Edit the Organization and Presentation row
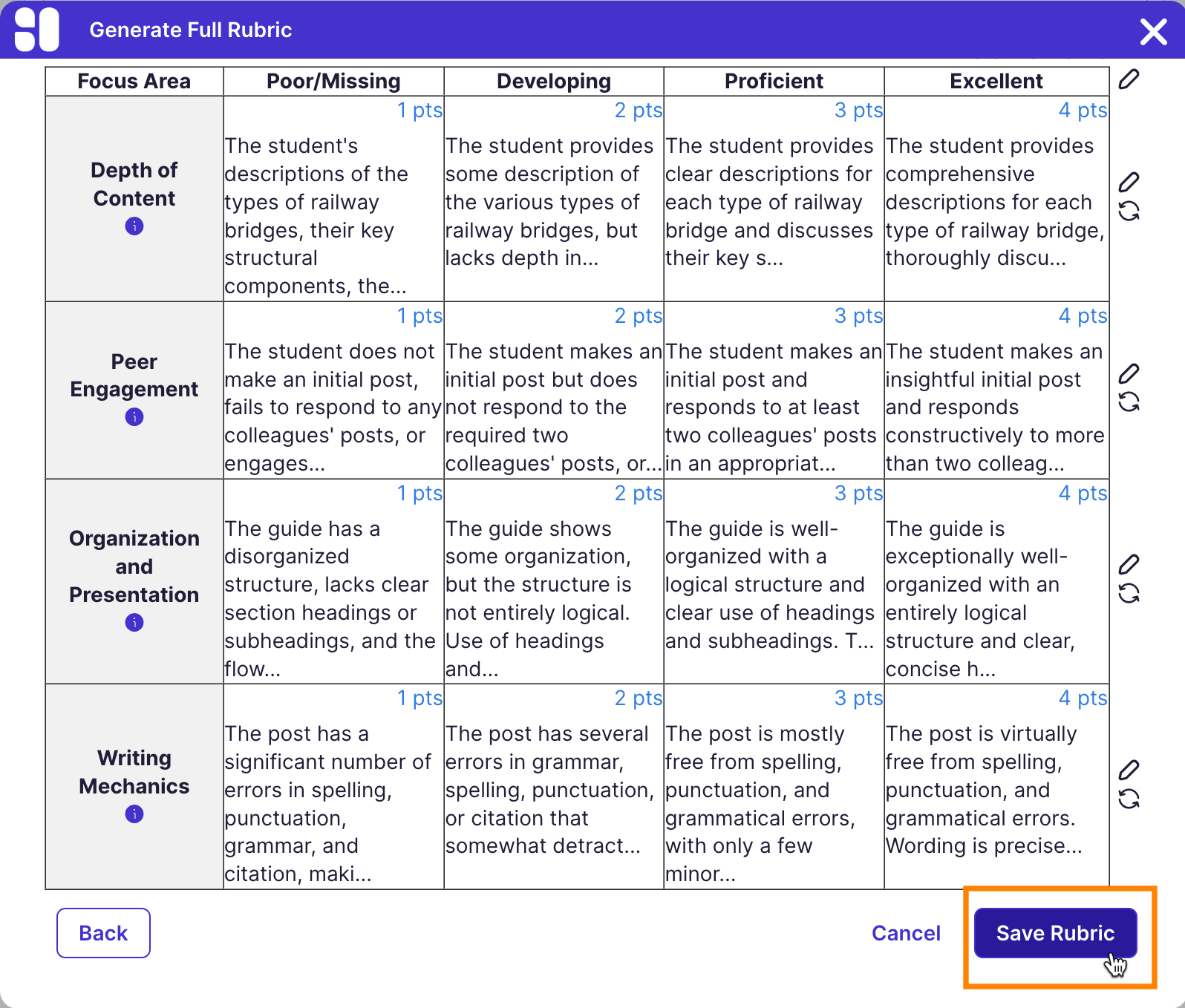 coord(1129,564)
